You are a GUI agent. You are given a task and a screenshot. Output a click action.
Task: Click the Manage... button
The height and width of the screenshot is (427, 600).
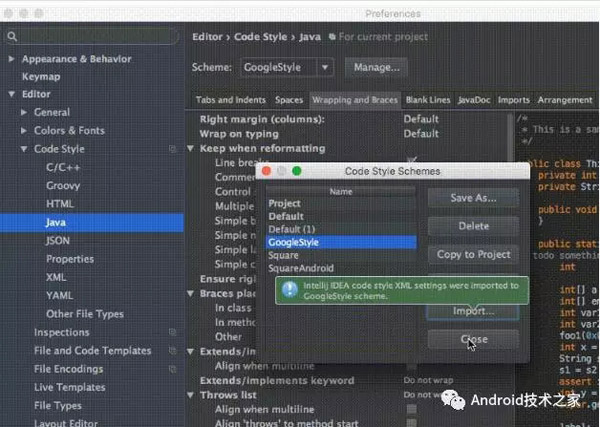click(x=376, y=67)
